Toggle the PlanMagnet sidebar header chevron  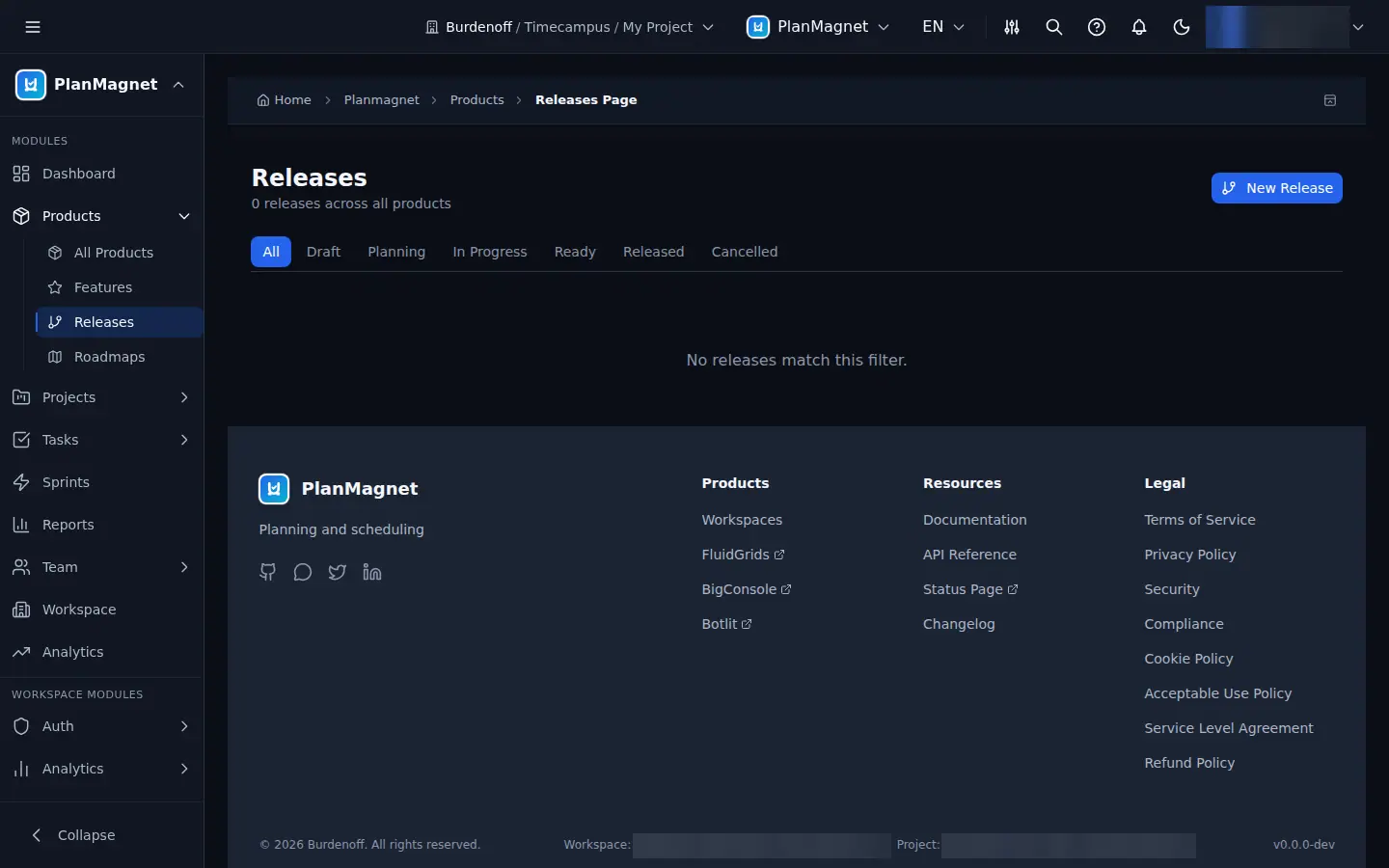point(178,85)
